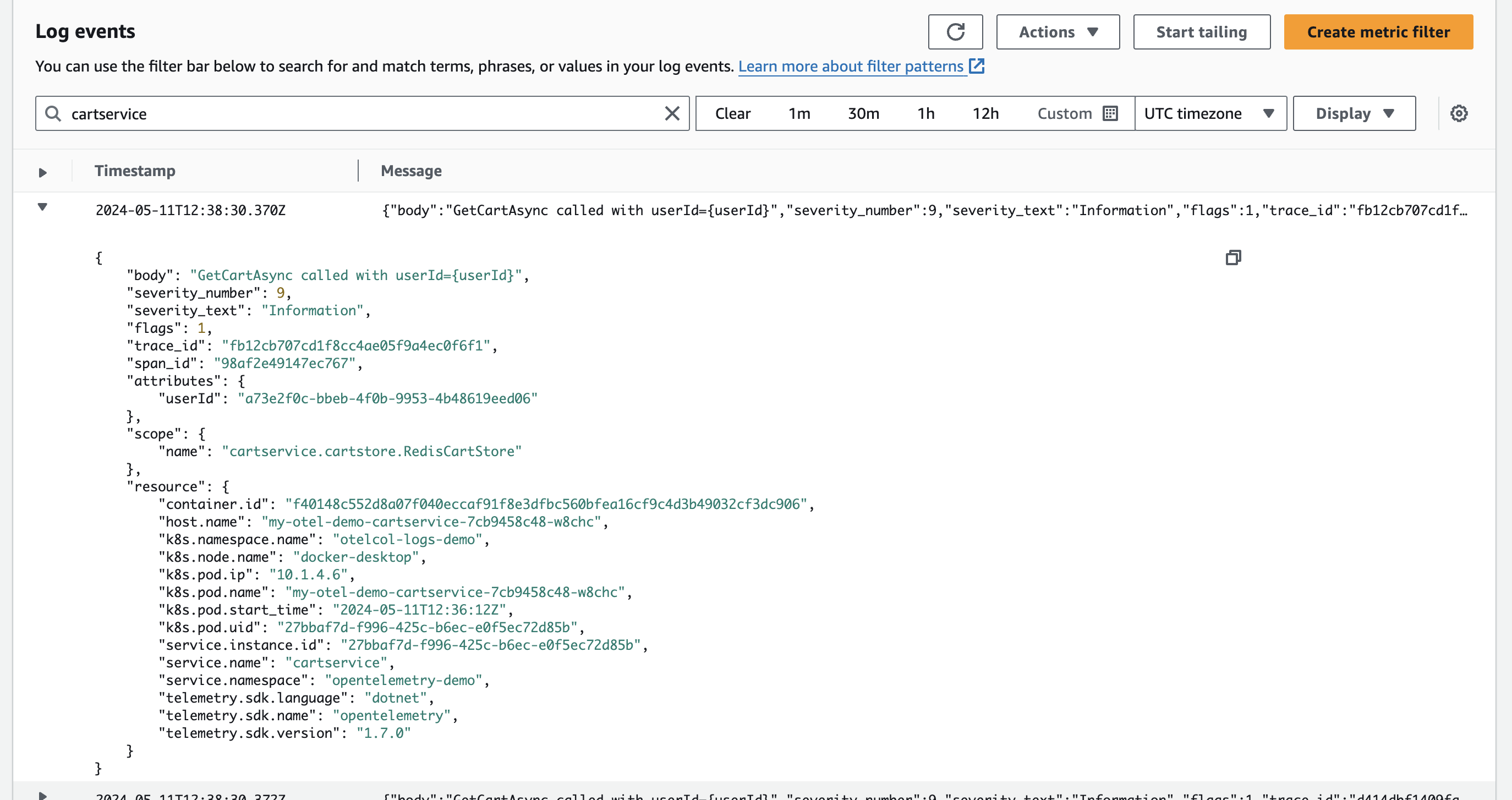Click severity_number value 9
Image resolution: width=1512 pixels, height=800 pixels.
281,293
